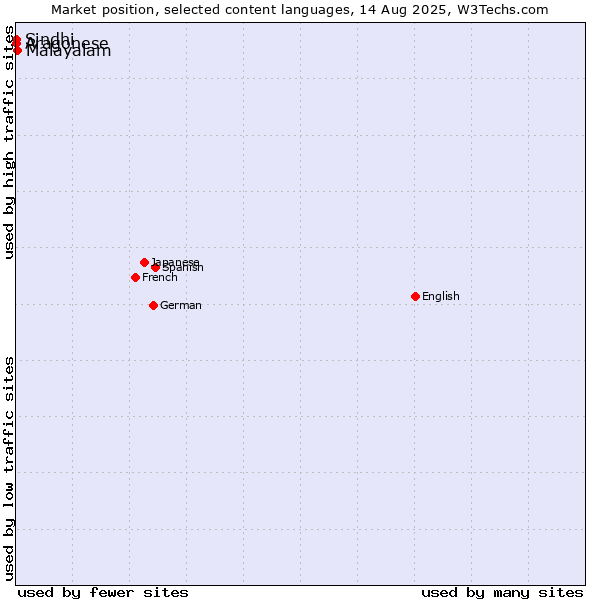
Task: Click the red Japanese data point
Action: pyautogui.click(x=144, y=262)
